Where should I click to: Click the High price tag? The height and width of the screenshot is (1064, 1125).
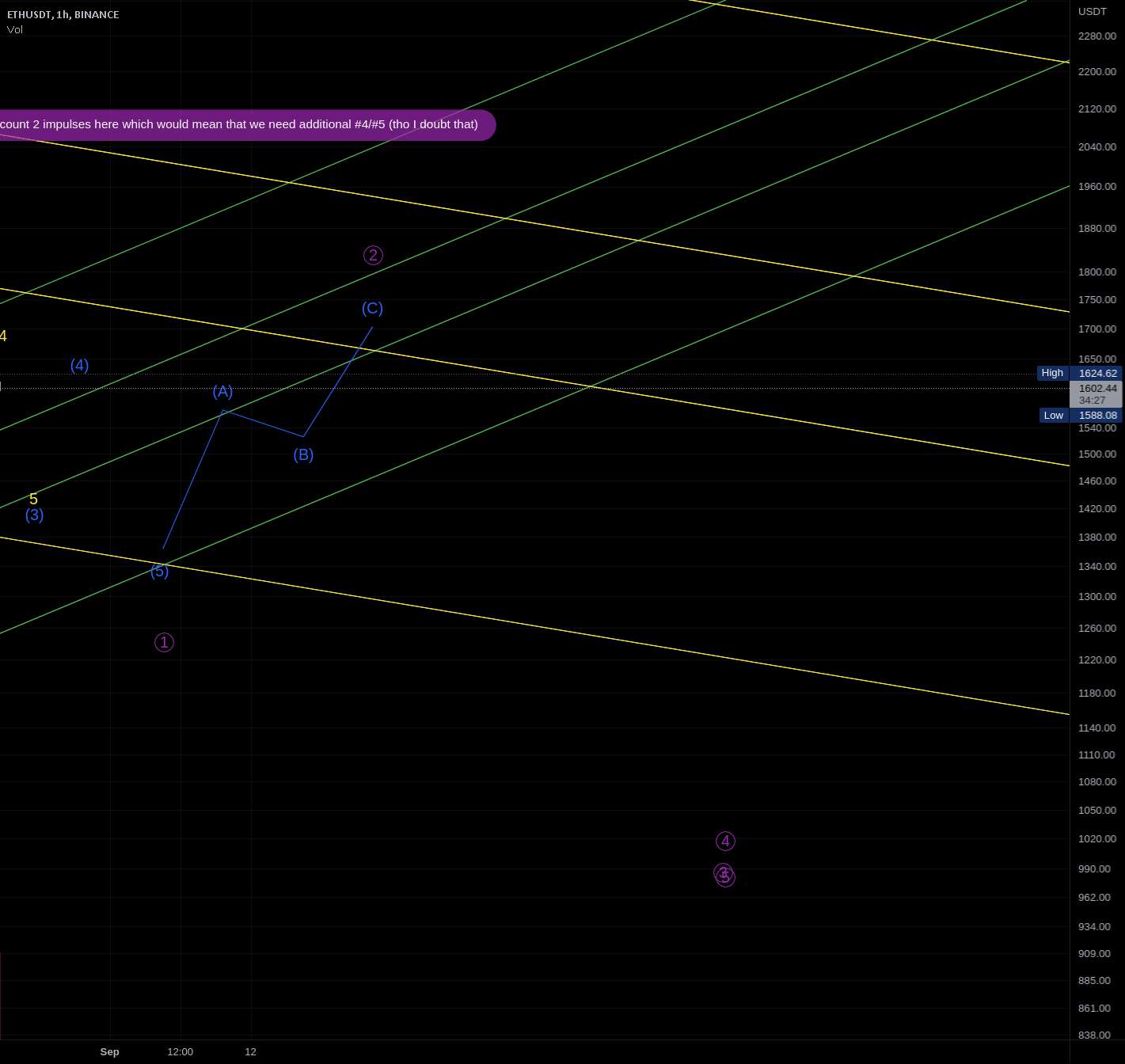pyautogui.click(x=1052, y=373)
